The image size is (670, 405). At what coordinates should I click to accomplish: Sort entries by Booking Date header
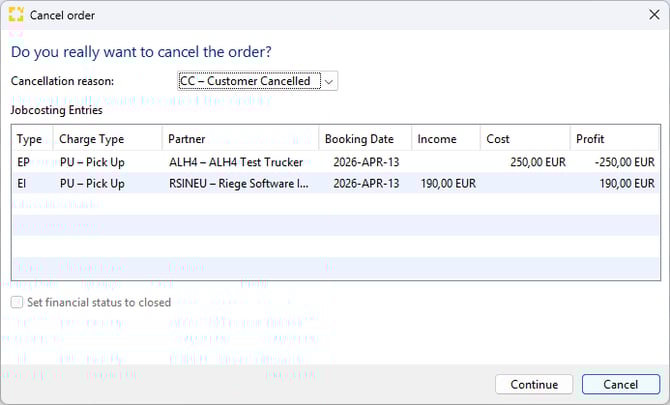click(363, 139)
